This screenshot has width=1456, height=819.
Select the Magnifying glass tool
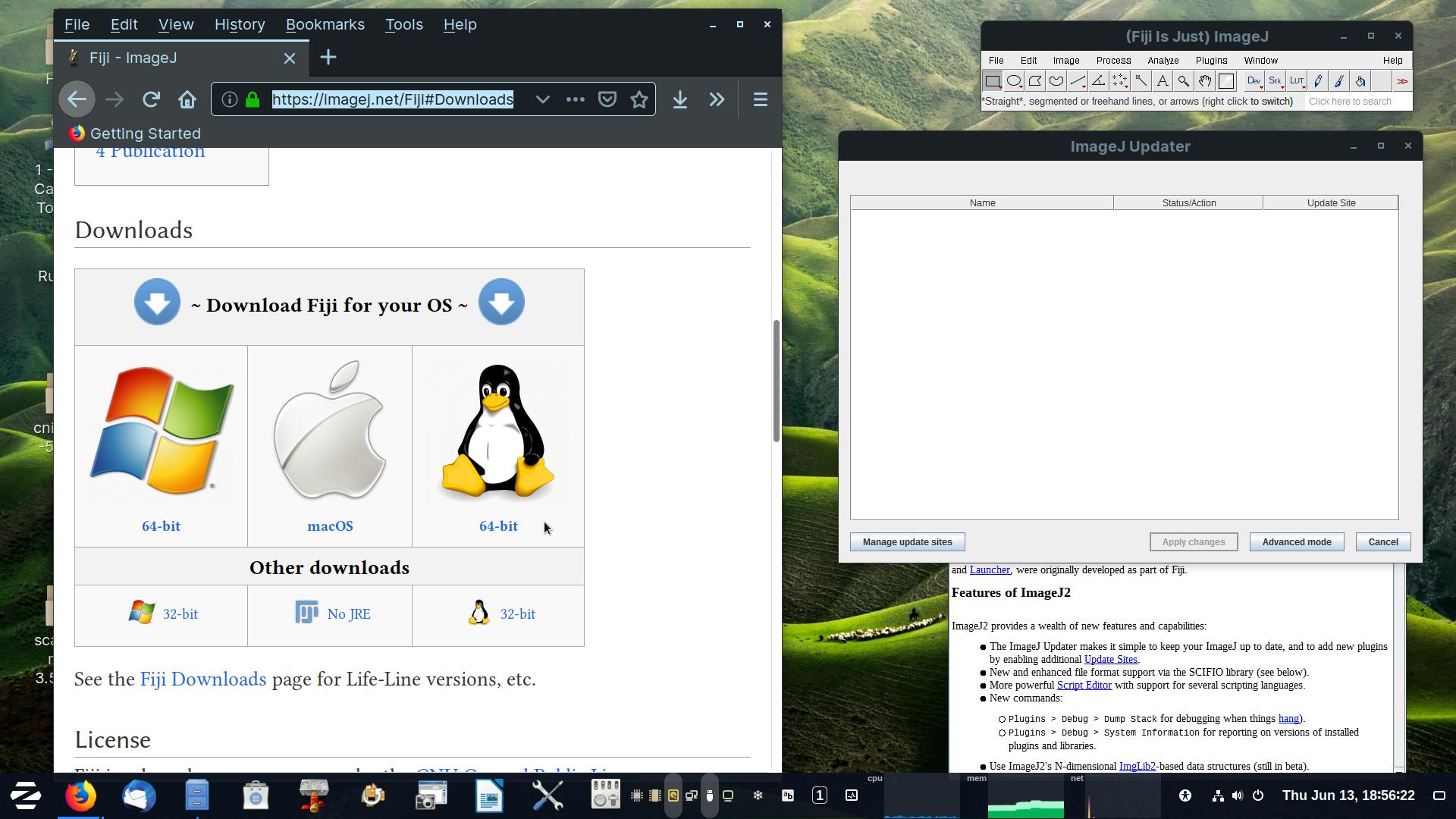click(1184, 81)
